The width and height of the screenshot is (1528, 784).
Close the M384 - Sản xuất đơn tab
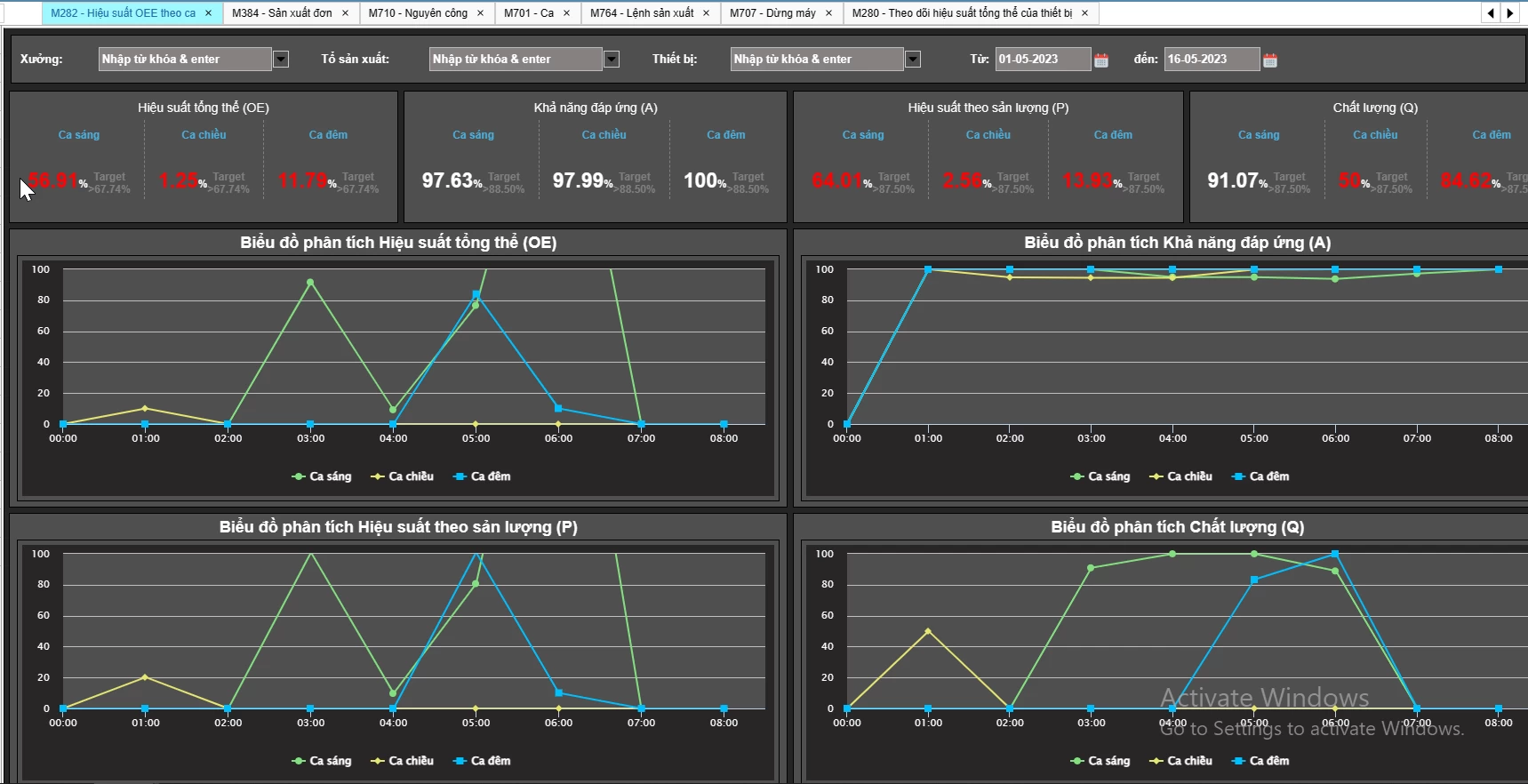(x=345, y=13)
